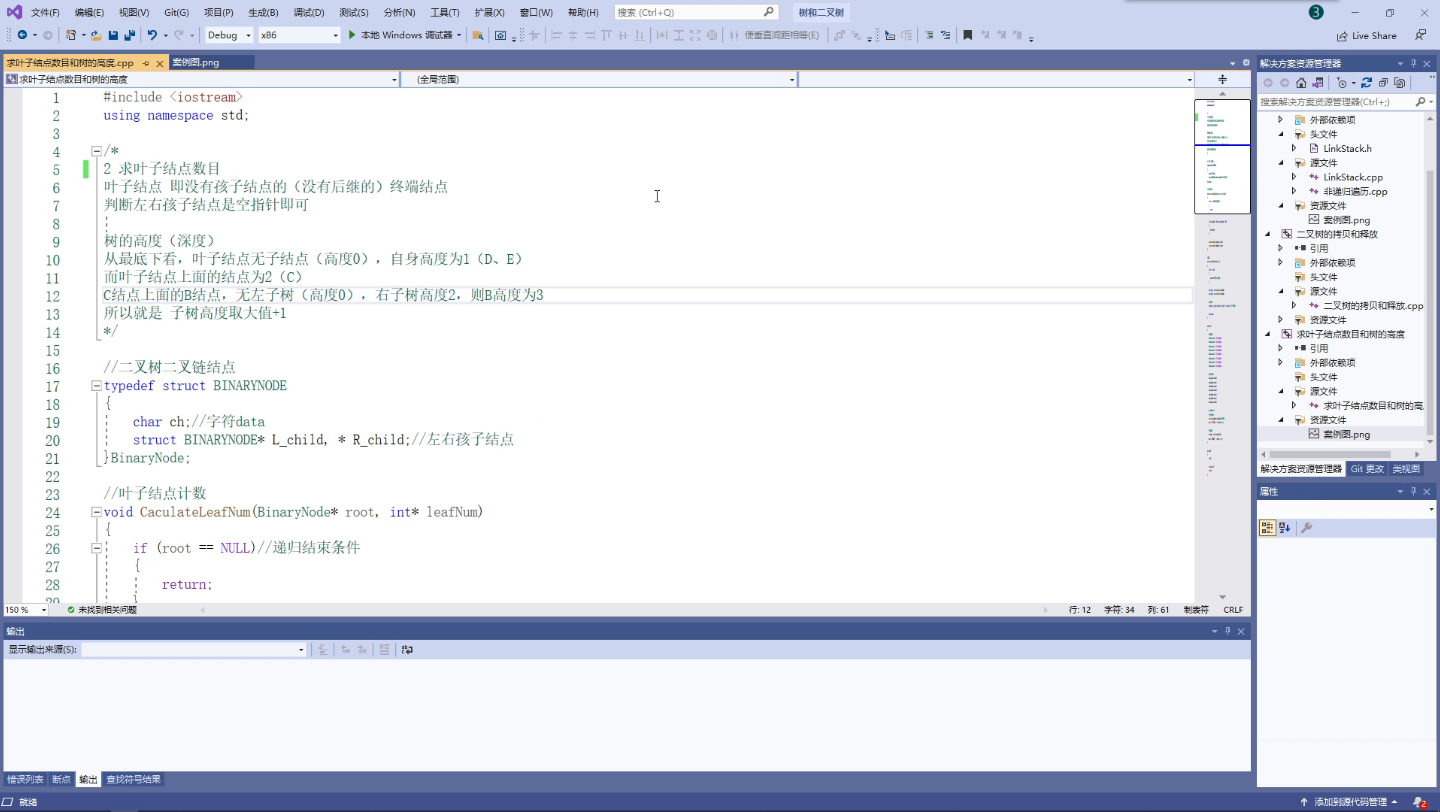Open the 调试(D) menu
Viewport: 1440px width, 812px height.
coord(309,12)
